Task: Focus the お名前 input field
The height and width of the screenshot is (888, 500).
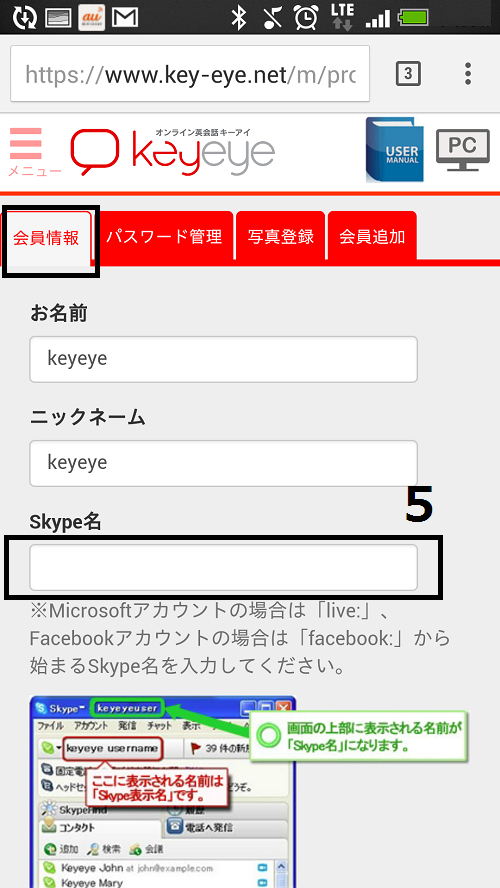Action: pyautogui.click(x=224, y=359)
